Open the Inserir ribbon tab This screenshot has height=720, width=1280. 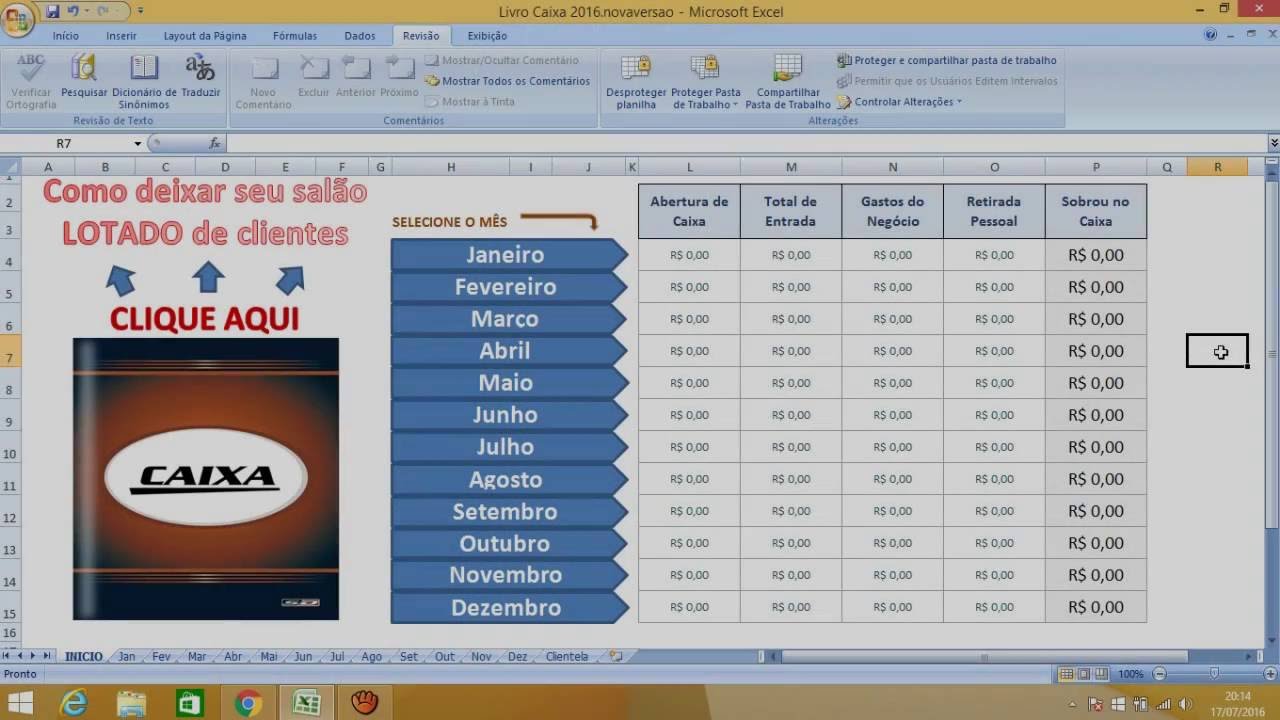[122, 36]
